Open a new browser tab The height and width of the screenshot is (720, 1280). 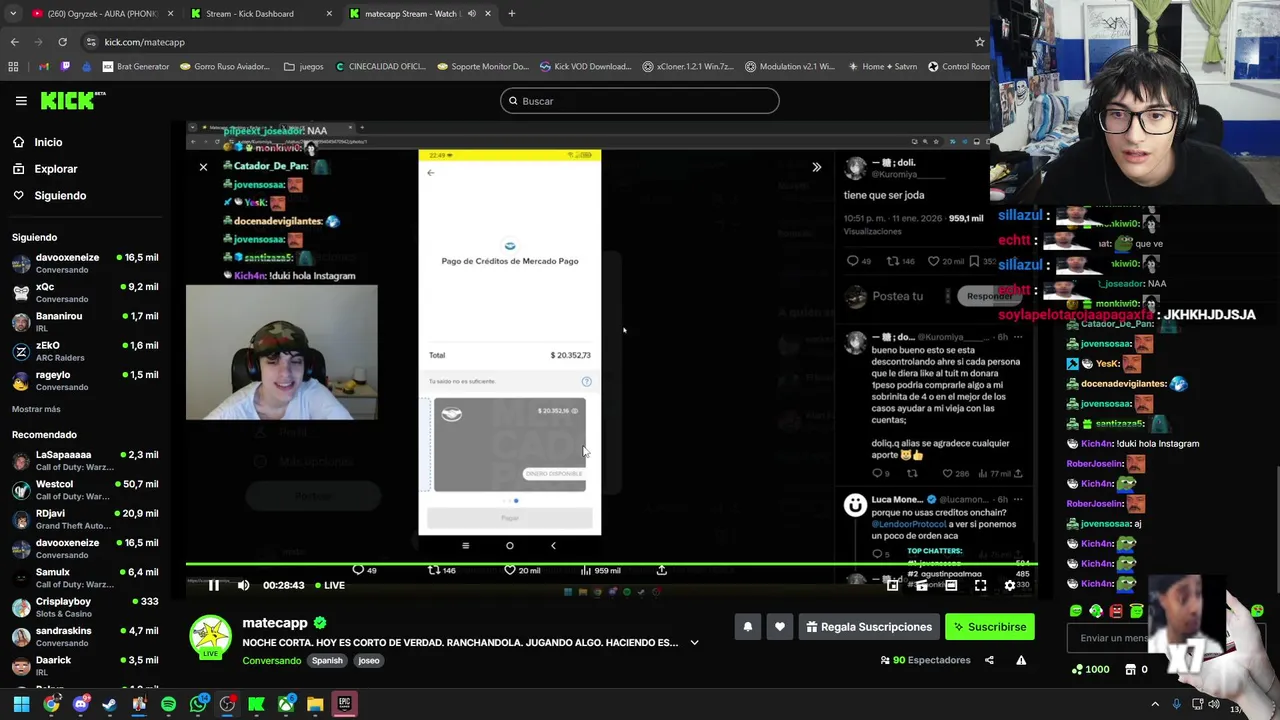511,14
